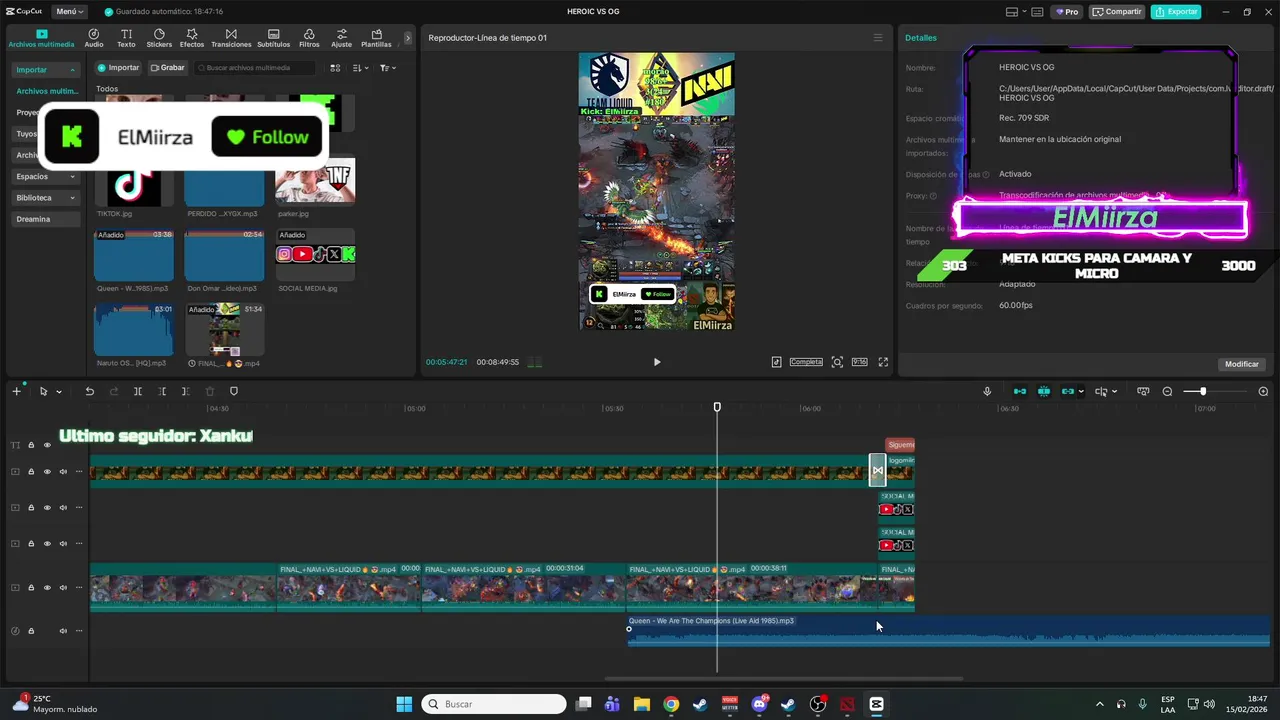Select the parker.jpg thumbnail
The image size is (1280, 720).
[x=315, y=181]
